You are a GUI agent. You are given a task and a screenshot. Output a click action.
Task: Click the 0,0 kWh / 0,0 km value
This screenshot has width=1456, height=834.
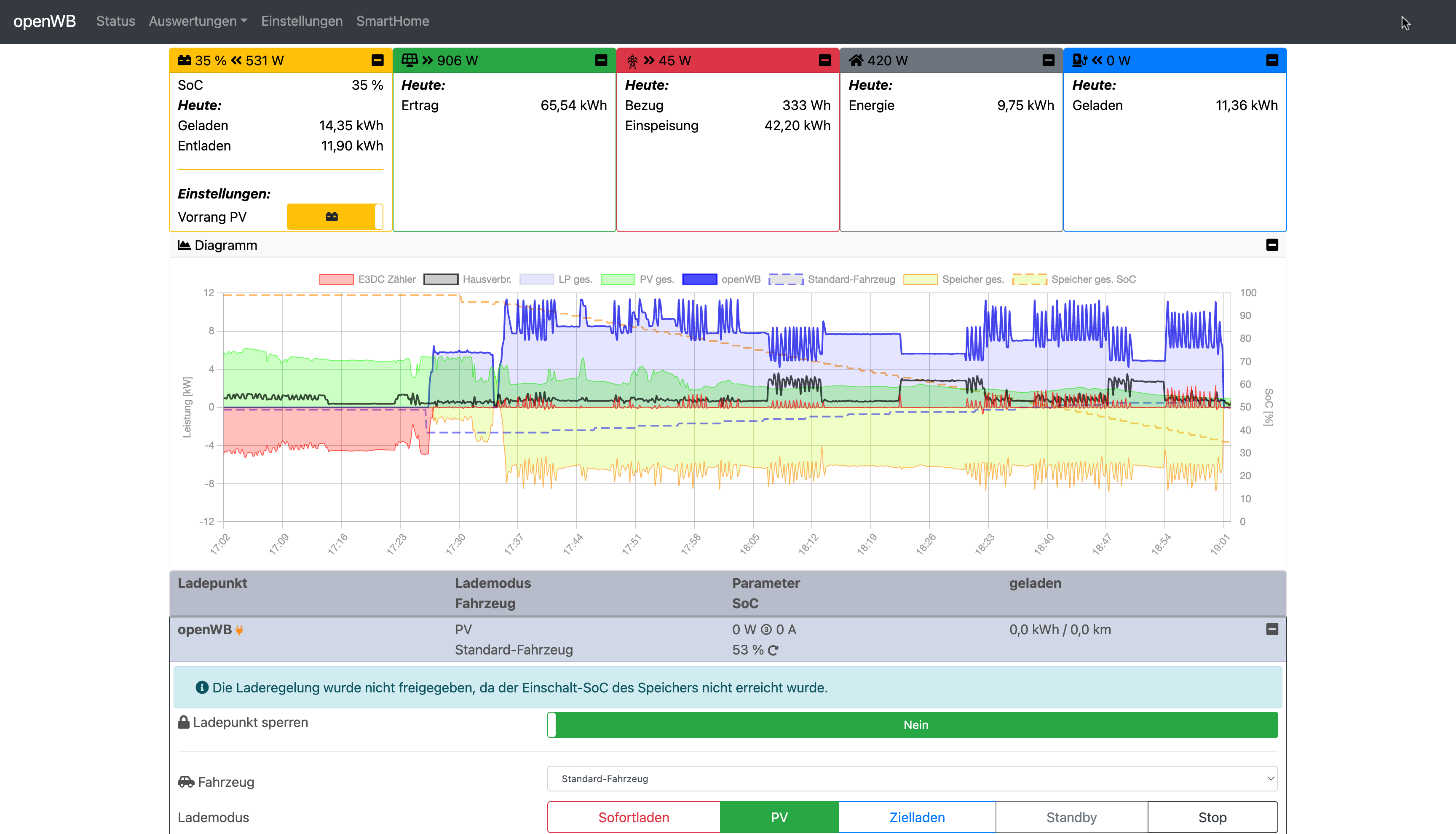(x=1060, y=630)
